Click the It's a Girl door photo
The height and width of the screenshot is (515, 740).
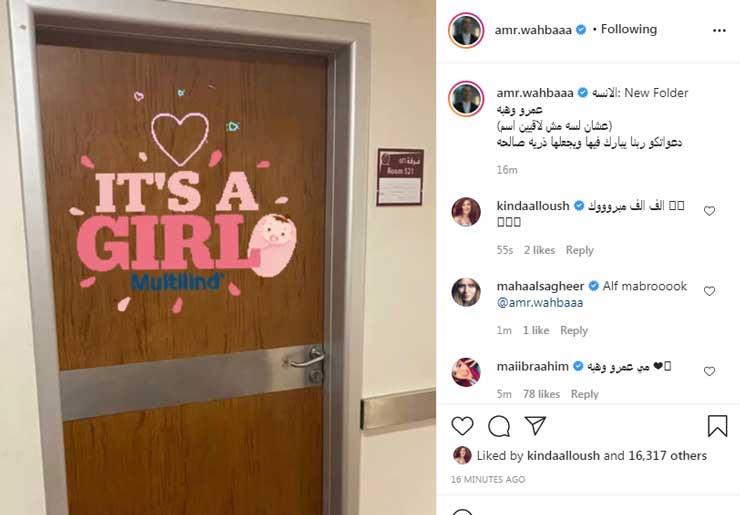(x=218, y=257)
